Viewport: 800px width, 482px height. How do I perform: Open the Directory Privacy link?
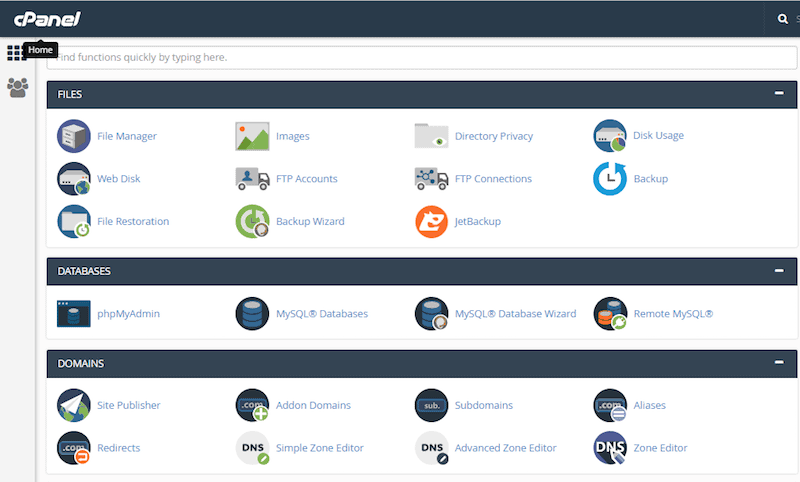(x=494, y=136)
